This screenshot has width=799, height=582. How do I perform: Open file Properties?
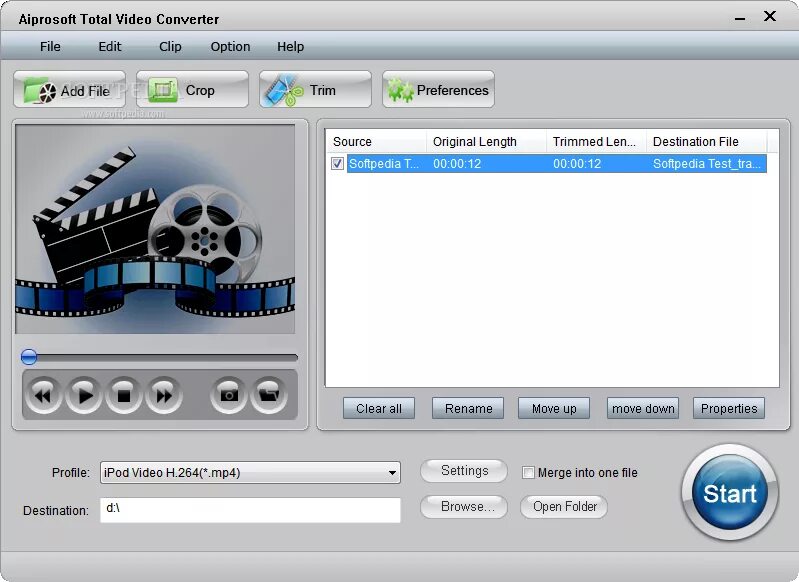click(x=729, y=408)
